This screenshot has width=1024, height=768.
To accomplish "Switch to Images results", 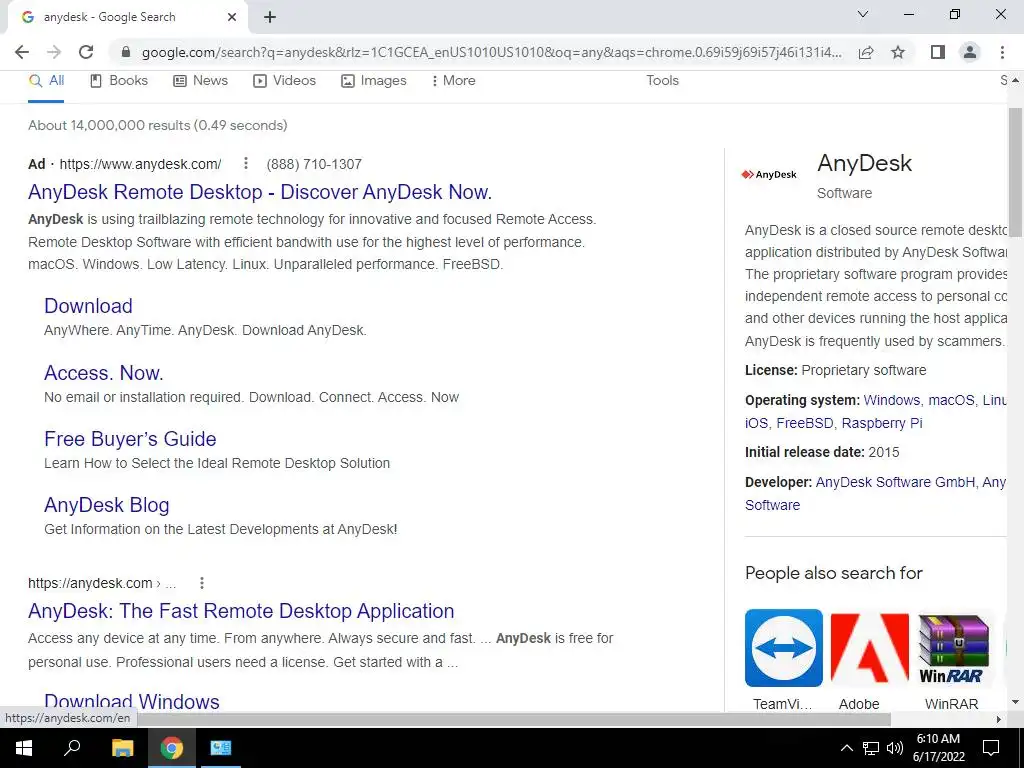I will tap(374, 80).
